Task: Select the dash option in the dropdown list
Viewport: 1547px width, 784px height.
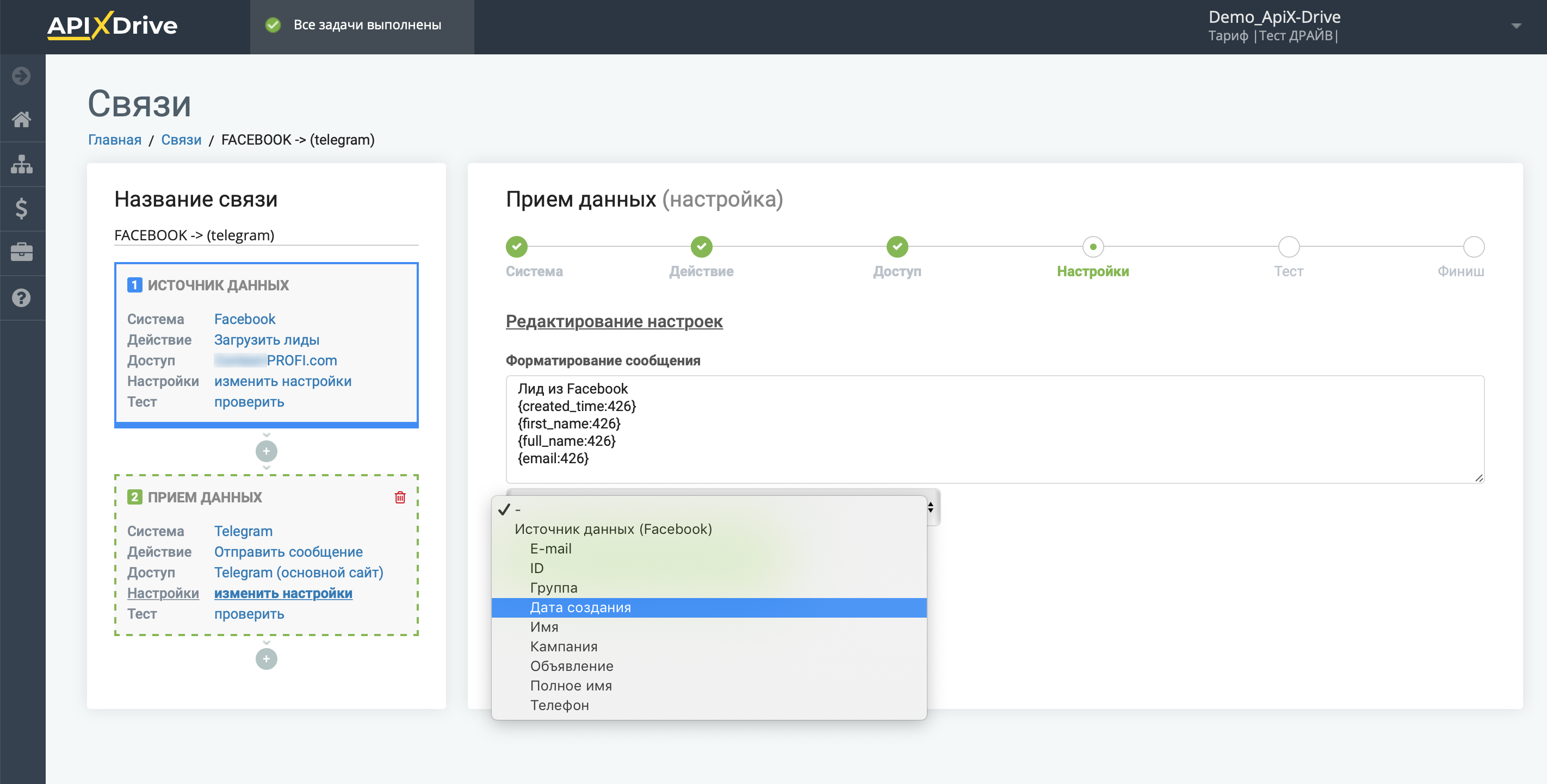Action: point(709,509)
